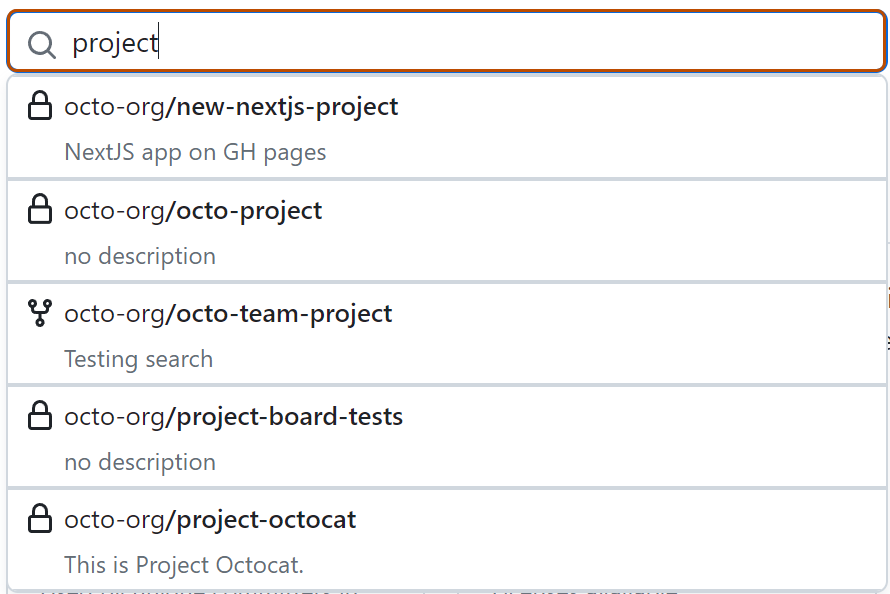The image size is (890, 594).
Task: Select the private repository icon next to octo-project
Action: pyautogui.click(x=40, y=209)
